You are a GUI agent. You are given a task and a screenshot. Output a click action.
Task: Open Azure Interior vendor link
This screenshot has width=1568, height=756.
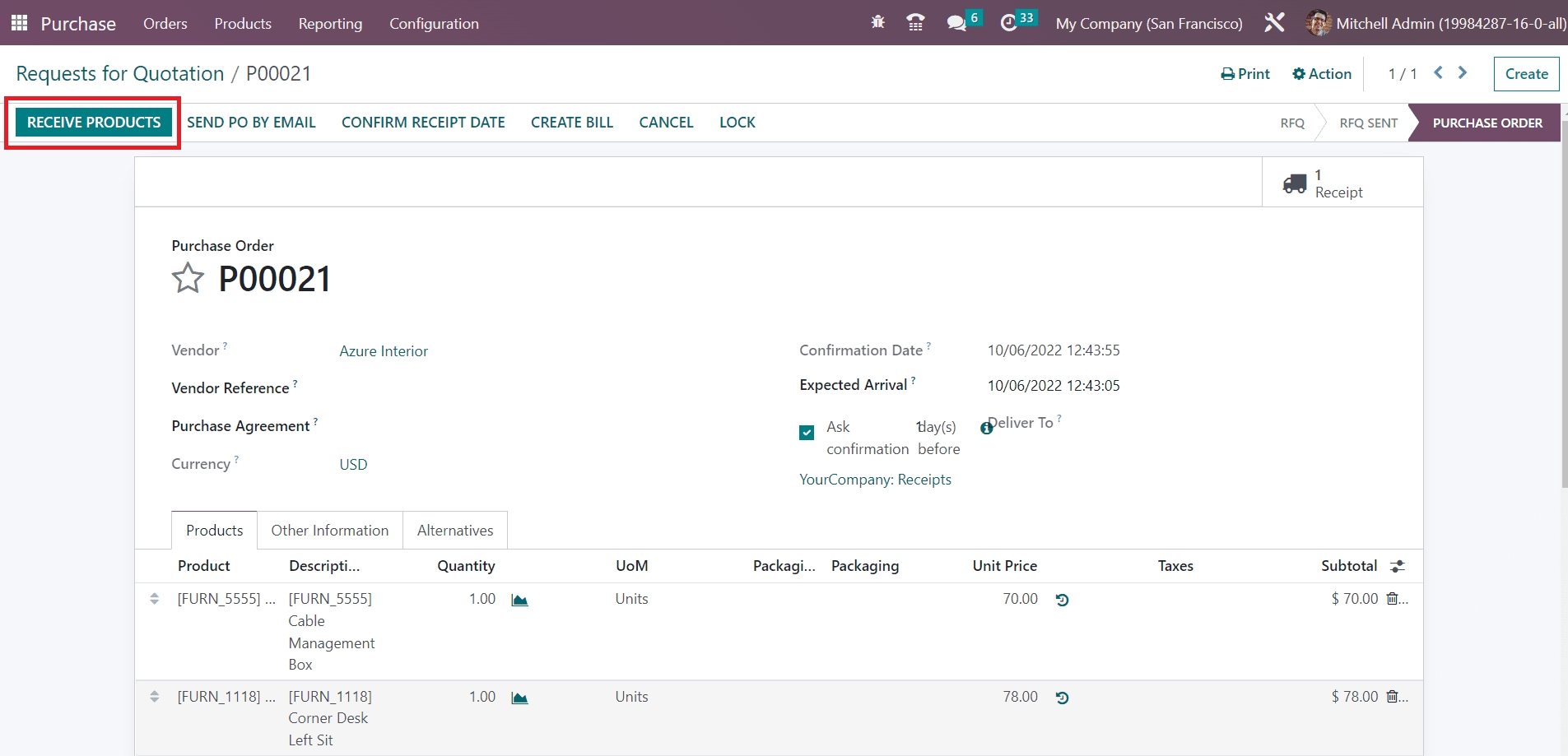click(384, 351)
